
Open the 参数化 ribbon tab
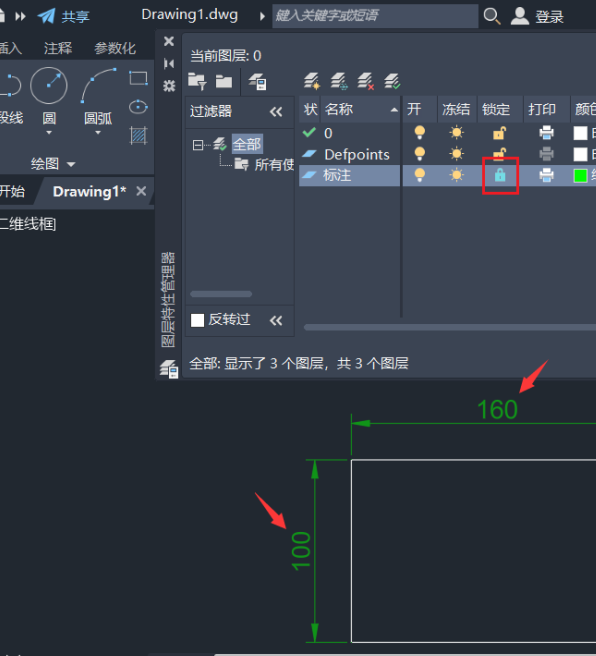[x=115, y=48]
